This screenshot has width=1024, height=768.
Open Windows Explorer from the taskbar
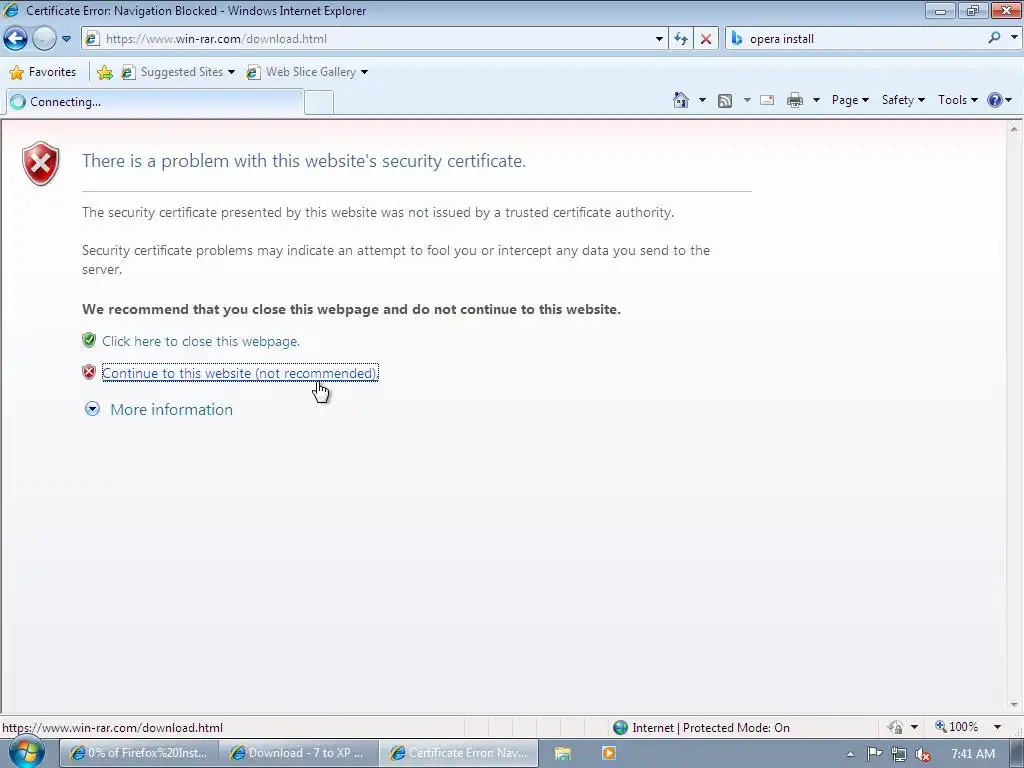[x=562, y=754]
